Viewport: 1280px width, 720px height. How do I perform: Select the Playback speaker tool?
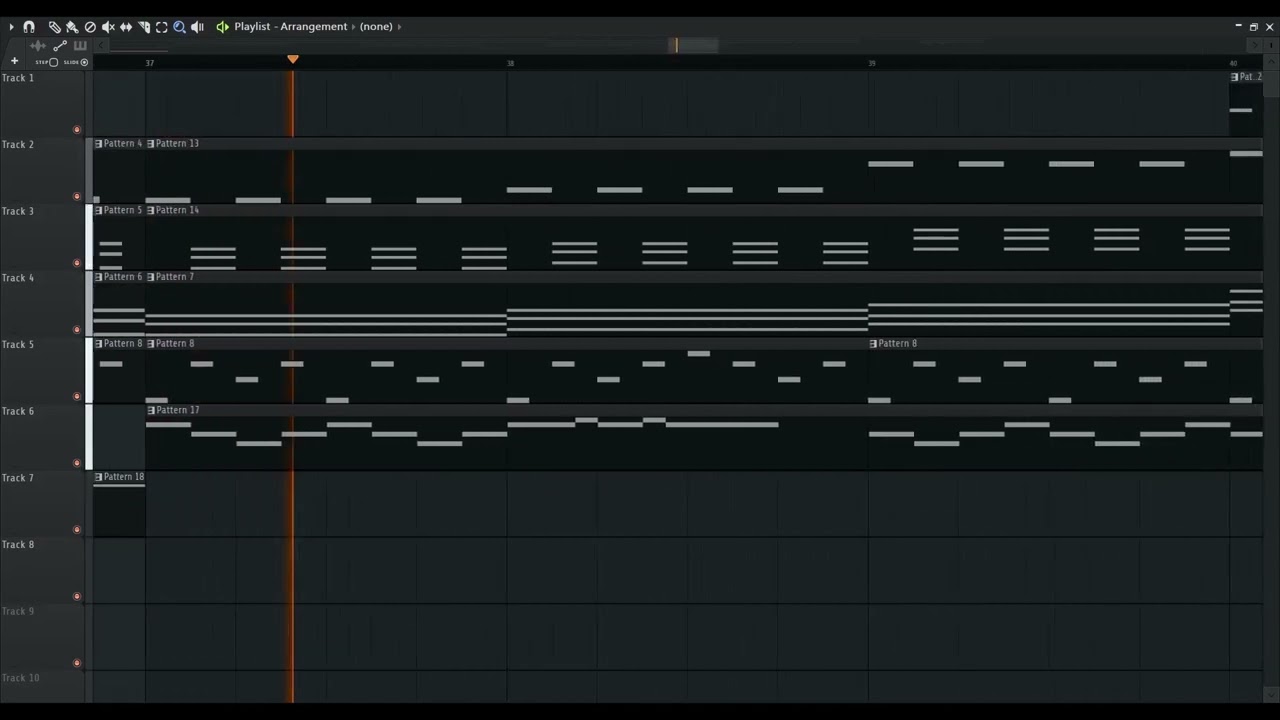pyautogui.click(x=197, y=27)
